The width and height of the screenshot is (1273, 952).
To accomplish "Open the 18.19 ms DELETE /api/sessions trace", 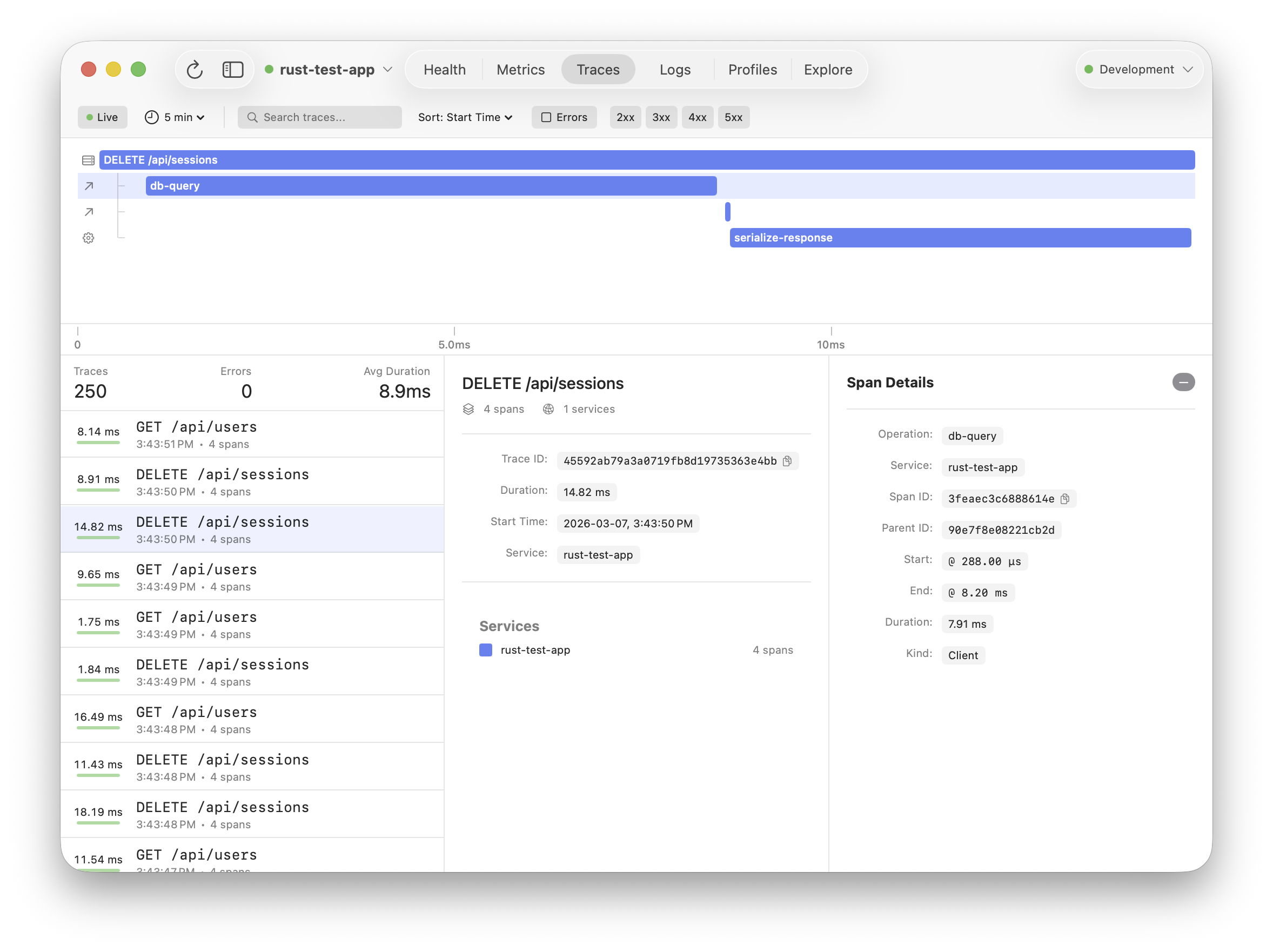I will [x=252, y=814].
